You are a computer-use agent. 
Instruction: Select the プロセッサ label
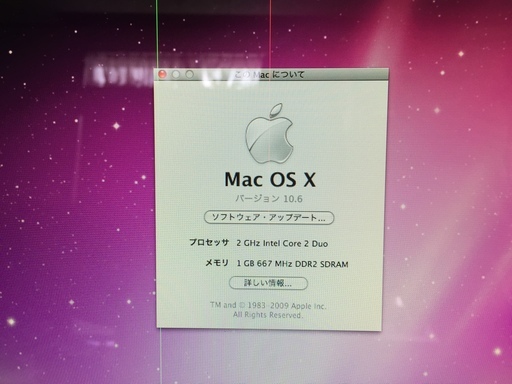(x=209, y=242)
